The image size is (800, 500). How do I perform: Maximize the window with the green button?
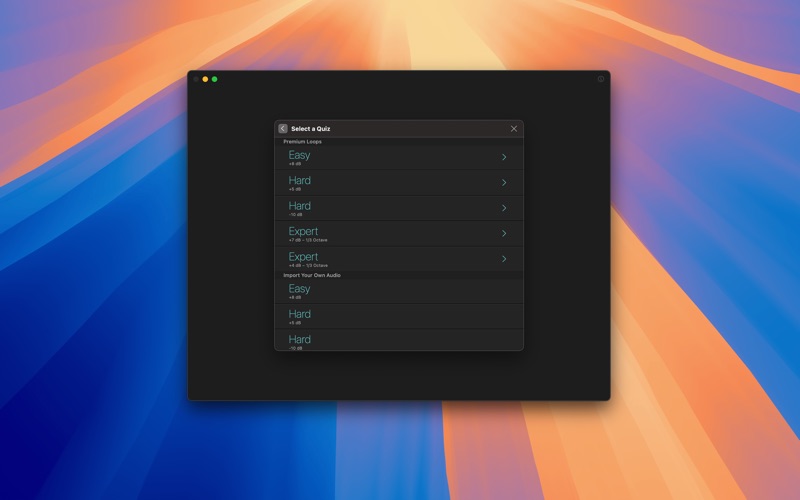(x=214, y=79)
